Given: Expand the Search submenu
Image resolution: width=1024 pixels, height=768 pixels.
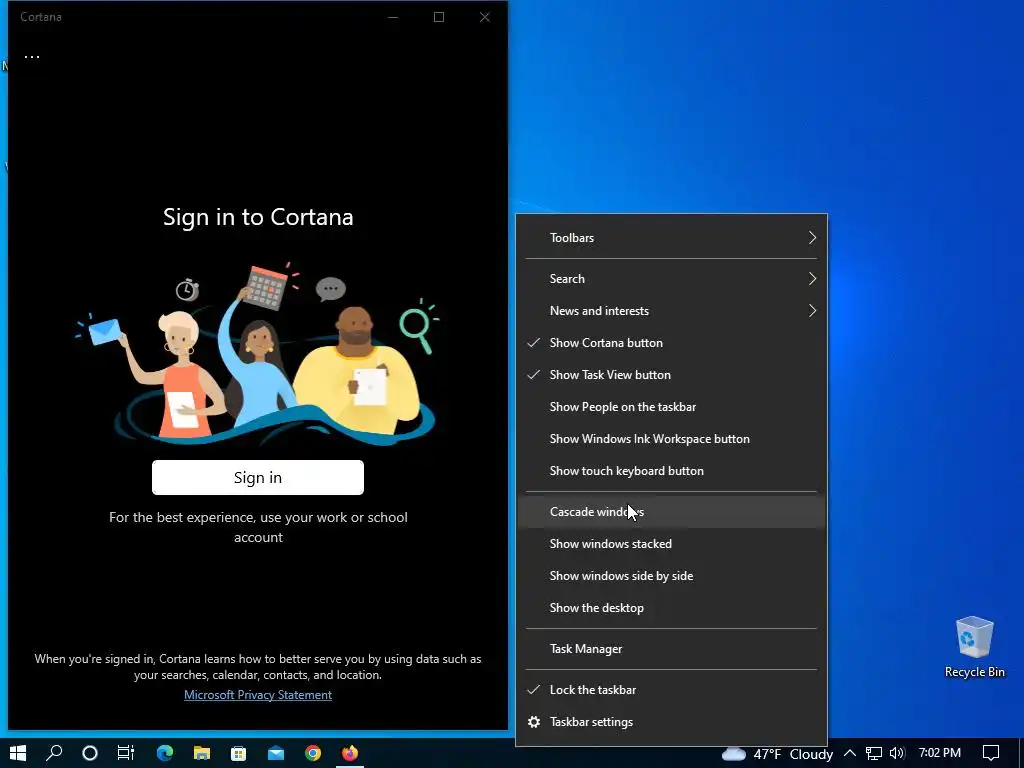Looking at the screenshot, I should (x=671, y=279).
